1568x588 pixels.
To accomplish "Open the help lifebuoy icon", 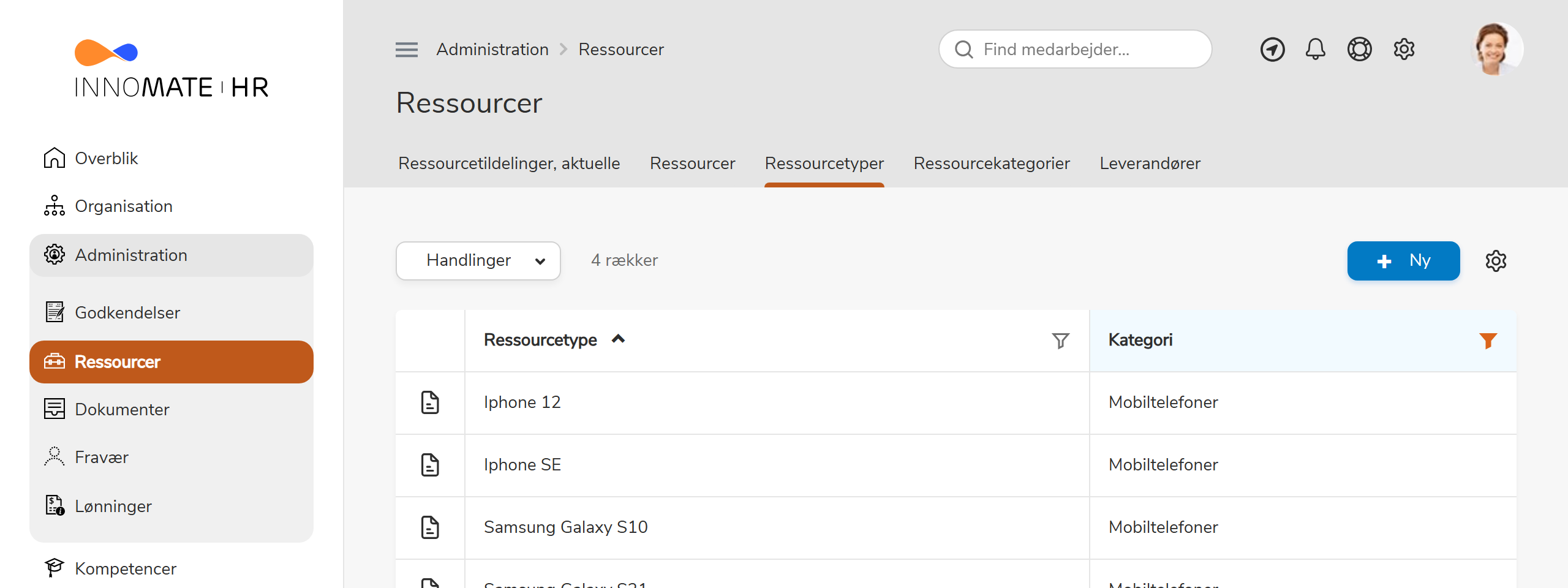I will pos(1359,49).
